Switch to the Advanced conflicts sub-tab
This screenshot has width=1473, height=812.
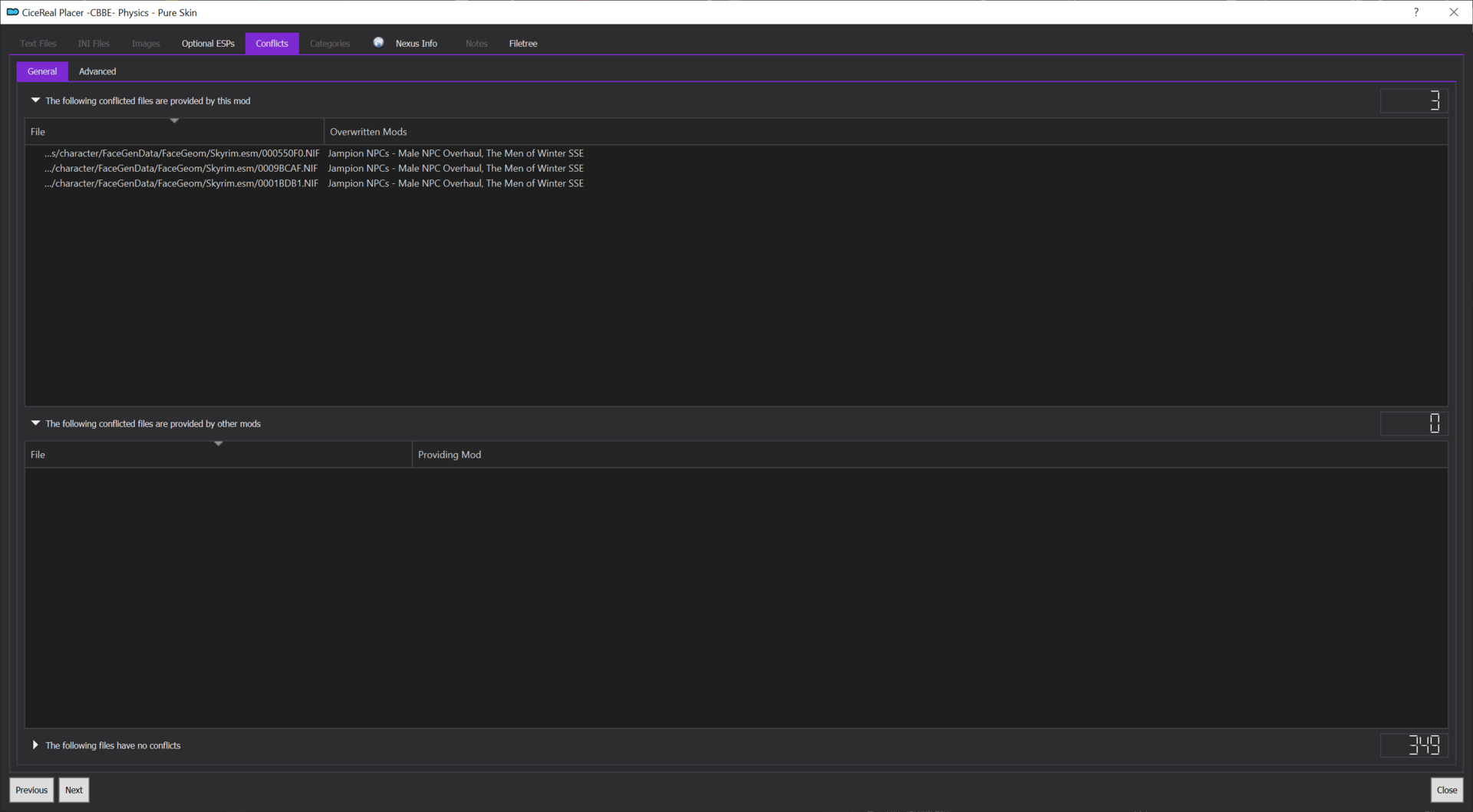pyautogui.click(x=97, y=71)
